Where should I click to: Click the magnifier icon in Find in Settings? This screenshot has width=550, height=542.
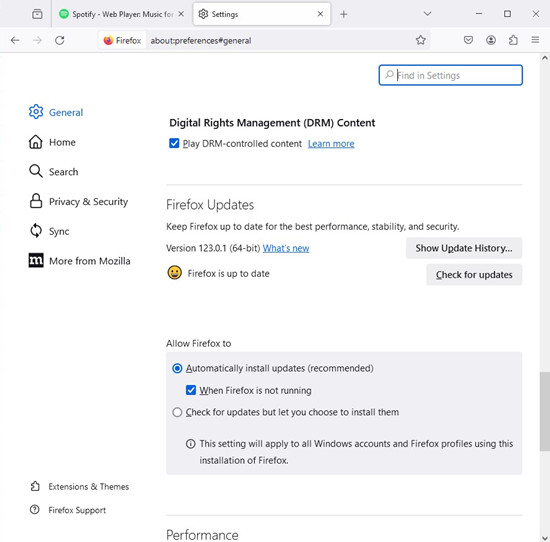(389, 74)
